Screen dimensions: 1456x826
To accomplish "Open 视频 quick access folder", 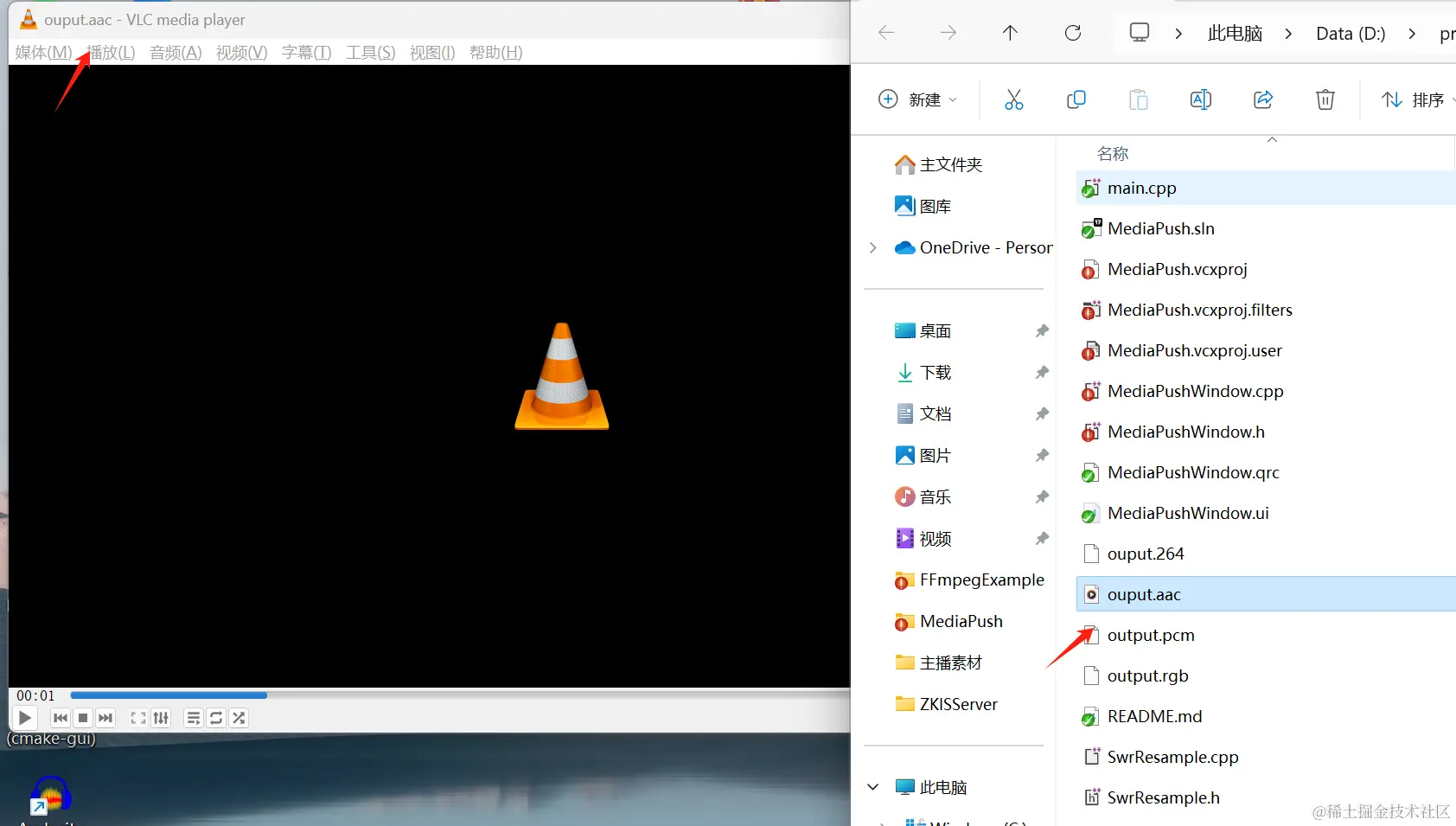I will (x=923, y=538).
